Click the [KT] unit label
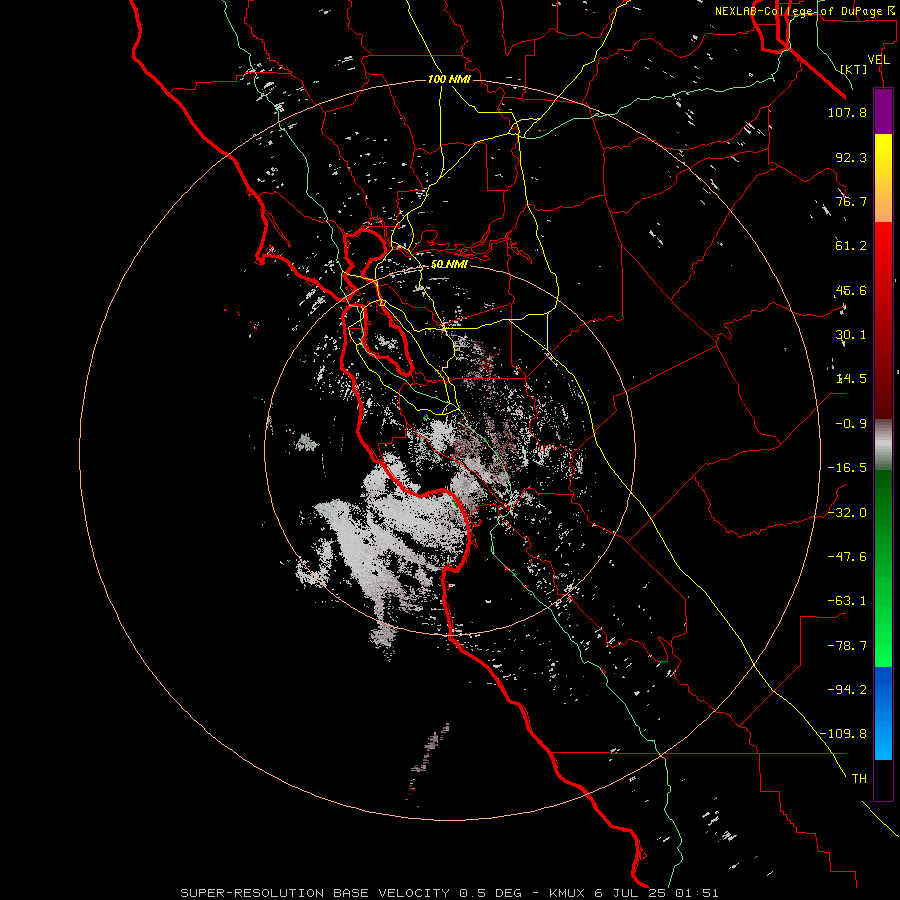900x900 pixels. [854, 69]
